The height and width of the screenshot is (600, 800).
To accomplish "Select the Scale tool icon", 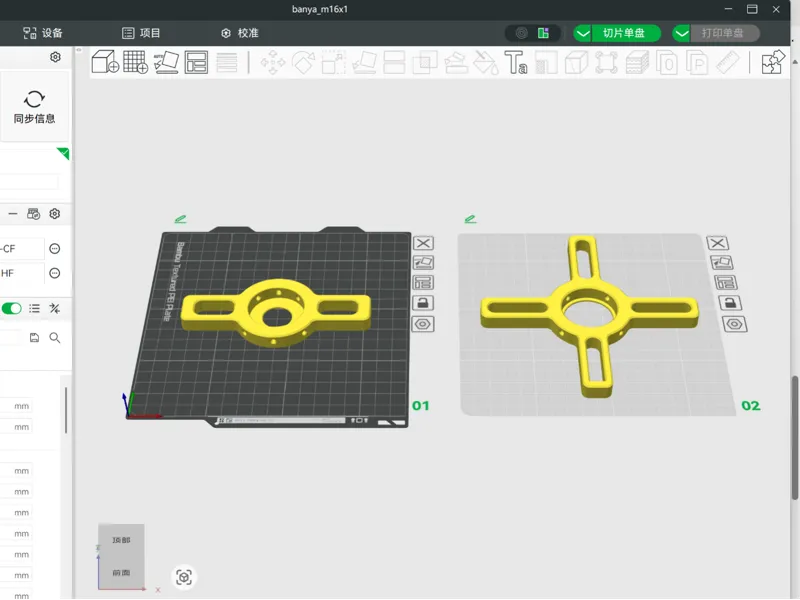I will [334, 62].
